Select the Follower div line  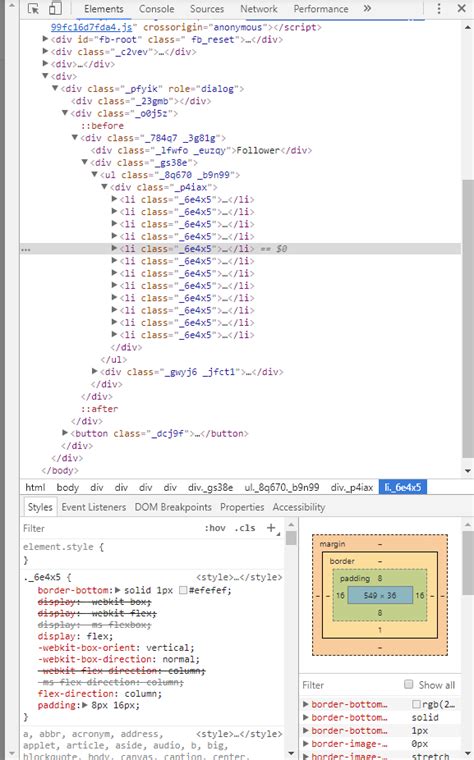coord(201,150)
